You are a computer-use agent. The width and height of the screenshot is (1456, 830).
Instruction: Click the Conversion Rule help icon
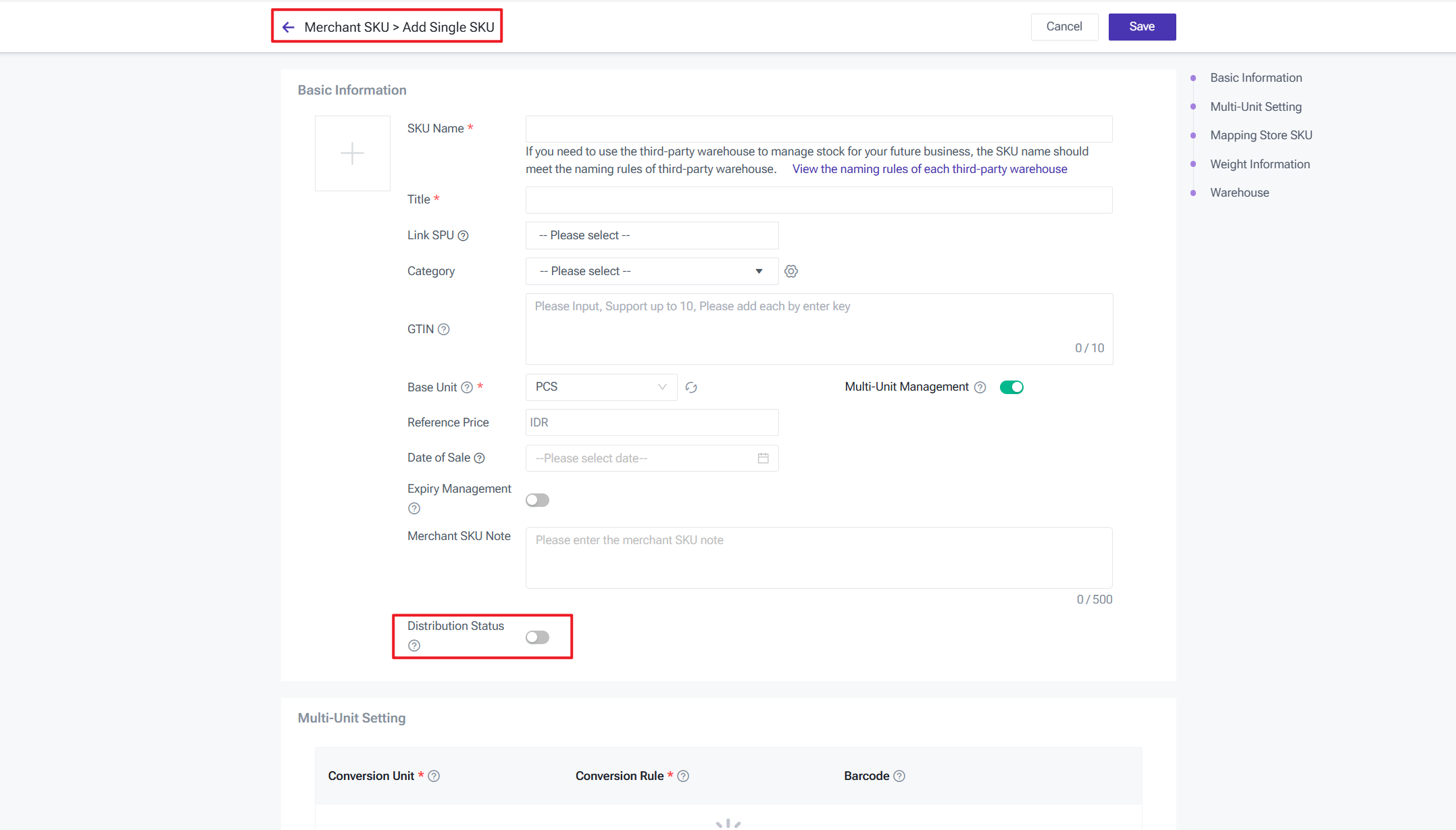tap(683, 776)
